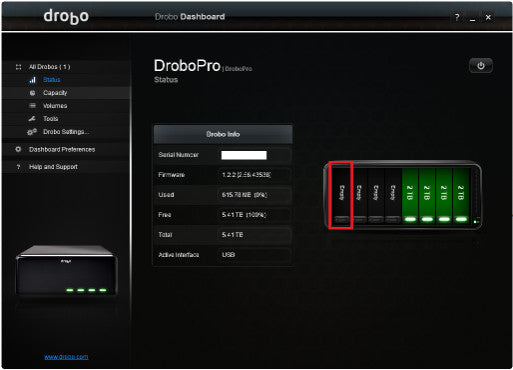Viewport: 513px width, 370px height.
Task: Select the Volumes stack icon
Action: pyautogui.click(x=32, y=106)
